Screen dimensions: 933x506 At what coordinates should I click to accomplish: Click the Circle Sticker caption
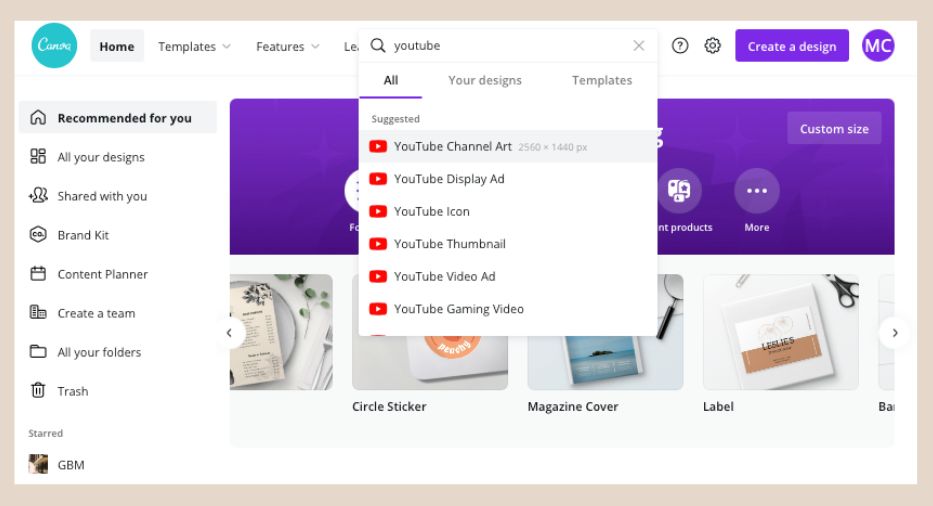pyautogui.click(x=389, y=407)
